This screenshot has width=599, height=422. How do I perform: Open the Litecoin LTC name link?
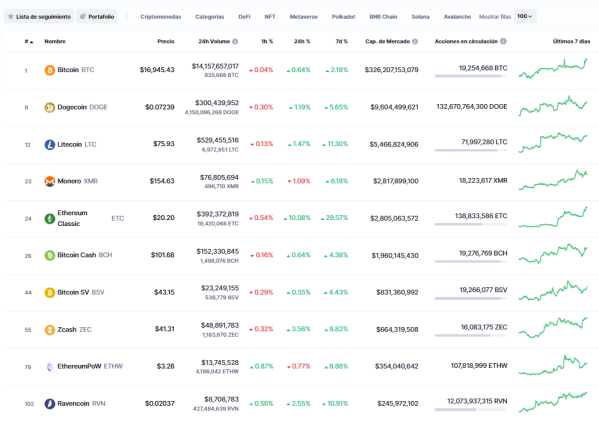pos(77,144)
